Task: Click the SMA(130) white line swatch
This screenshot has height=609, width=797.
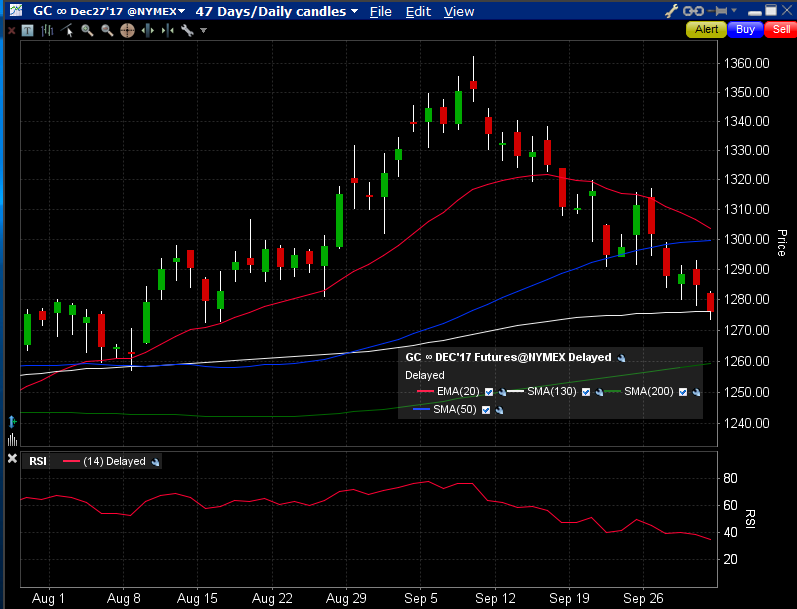Action: pyautogui.click(x=515, y=391)
